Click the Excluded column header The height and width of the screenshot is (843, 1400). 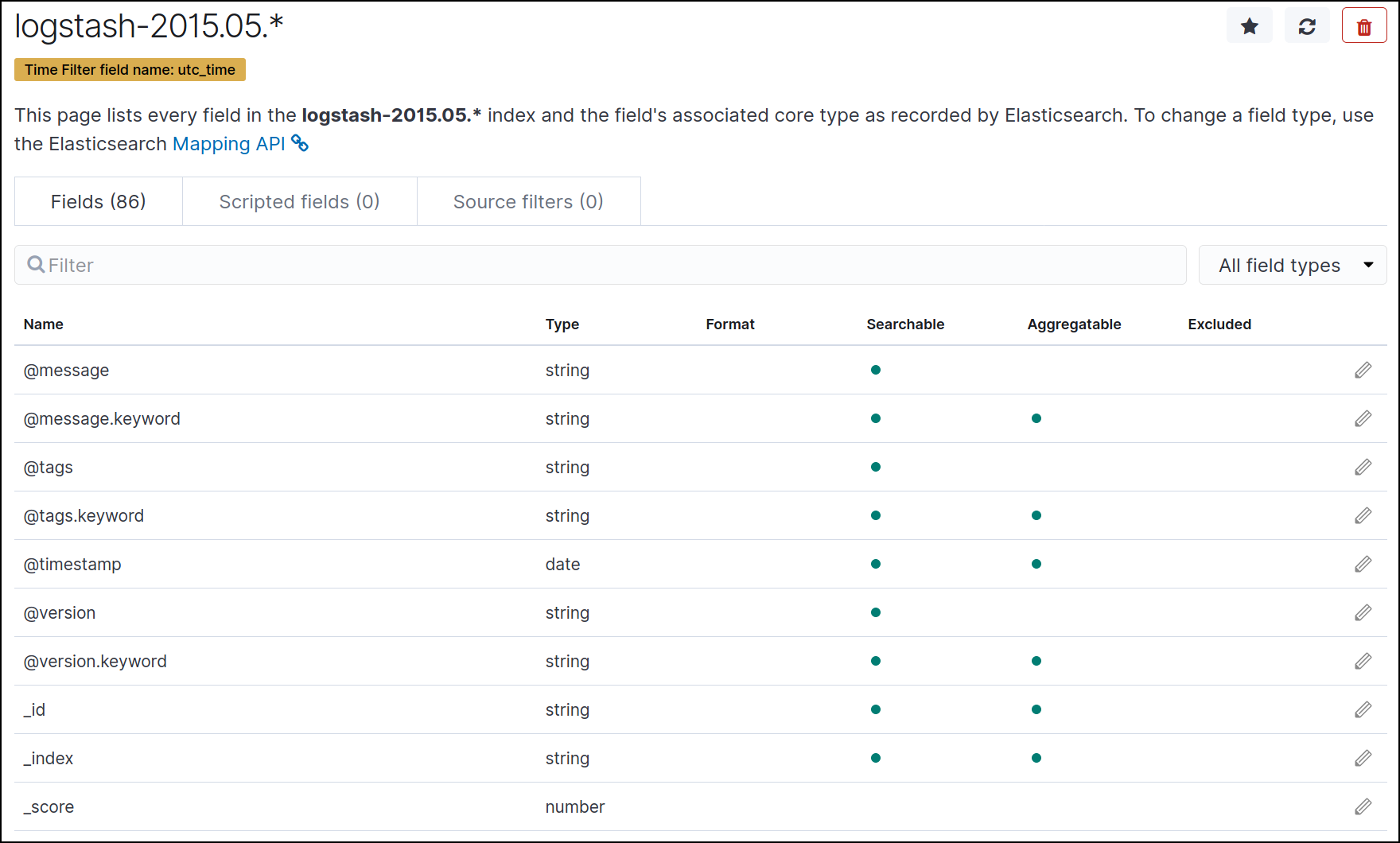click(x=1219, y=324)
